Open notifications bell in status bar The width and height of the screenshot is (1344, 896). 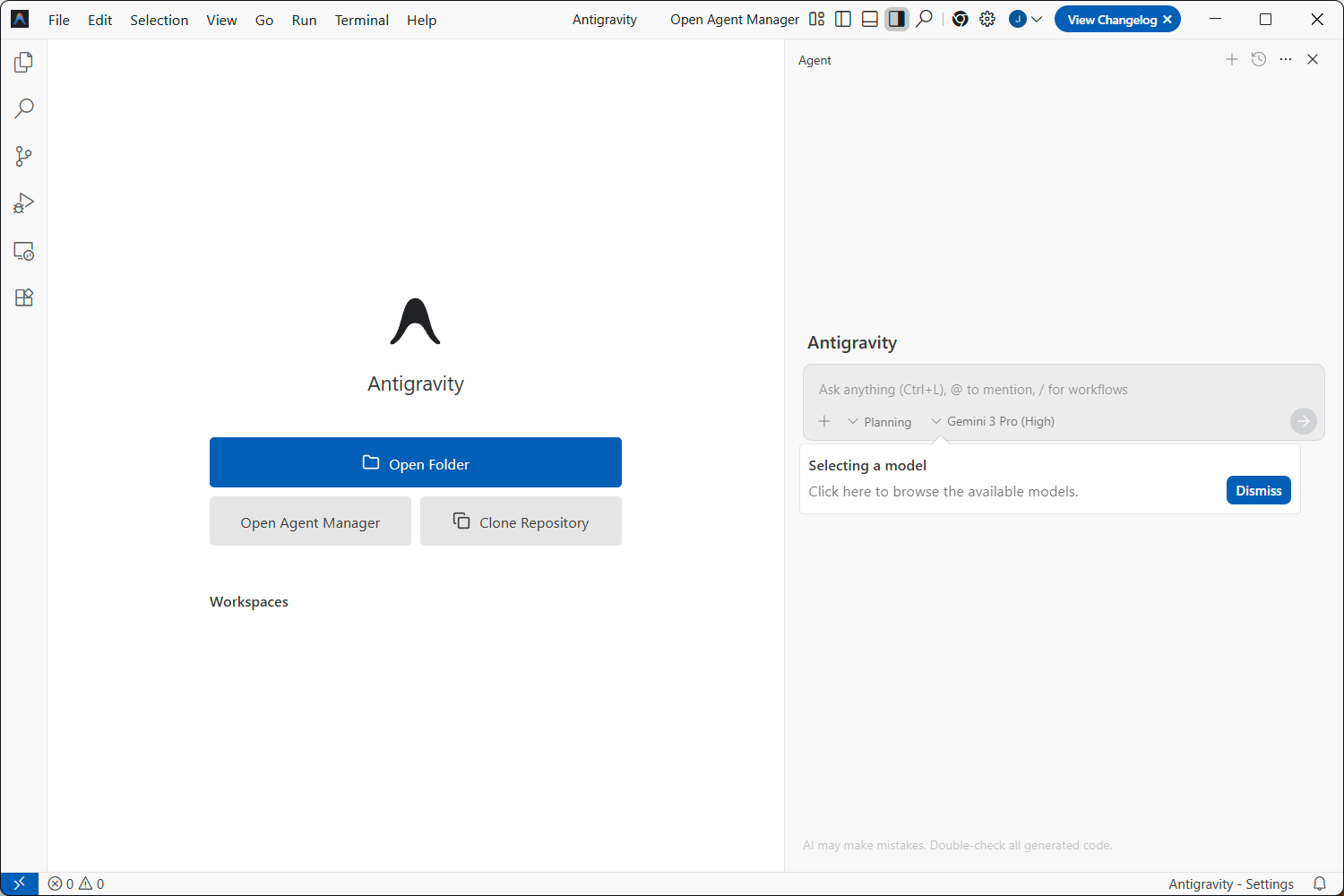(1320, 883)
